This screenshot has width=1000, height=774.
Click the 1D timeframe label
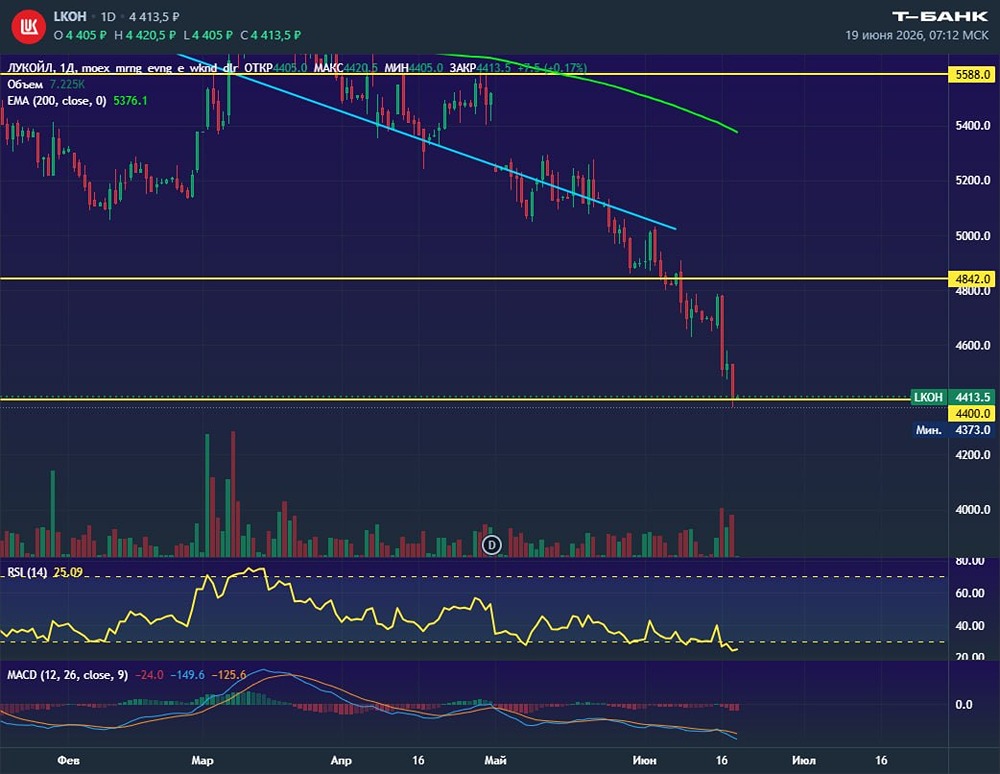[108, 17]
